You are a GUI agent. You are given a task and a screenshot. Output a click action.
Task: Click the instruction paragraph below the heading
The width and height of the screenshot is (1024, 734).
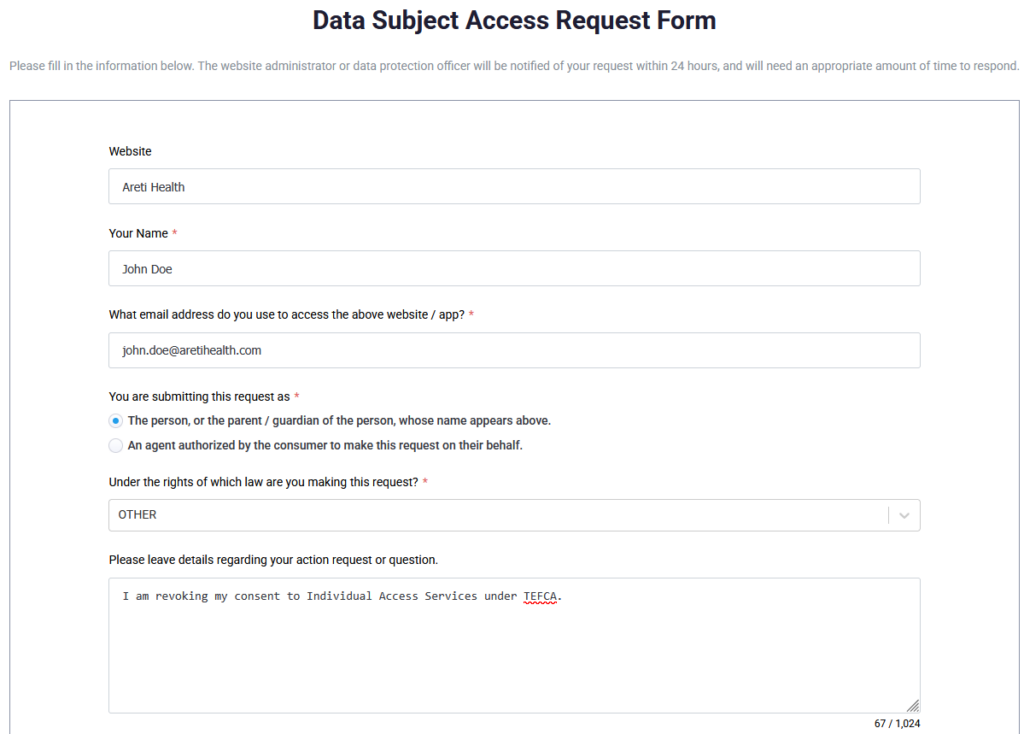click(514, 67)
